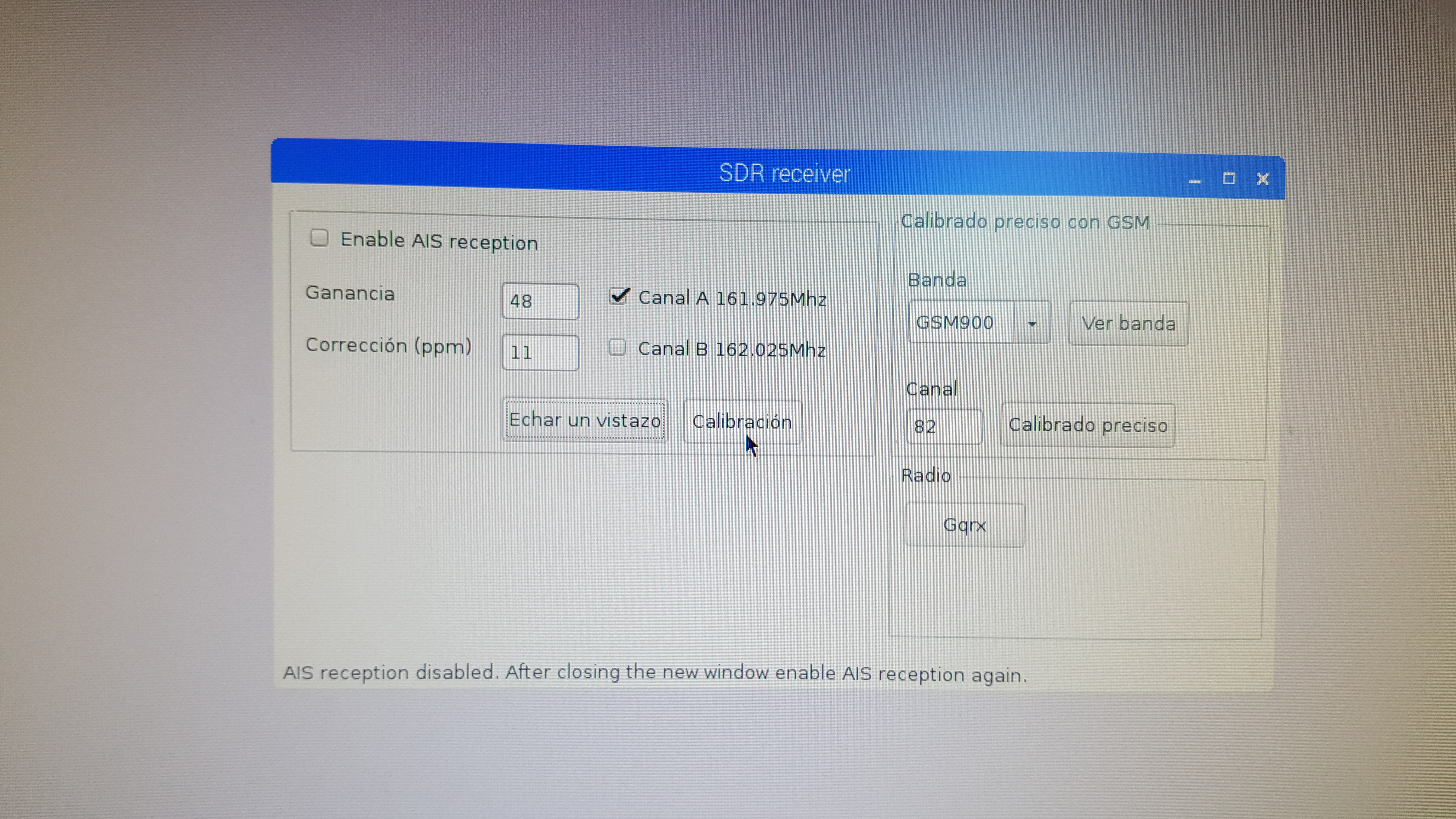This screenshot has width=1456, height=819.
Task: Click the Ganancia label
Action: coord(350,293)
